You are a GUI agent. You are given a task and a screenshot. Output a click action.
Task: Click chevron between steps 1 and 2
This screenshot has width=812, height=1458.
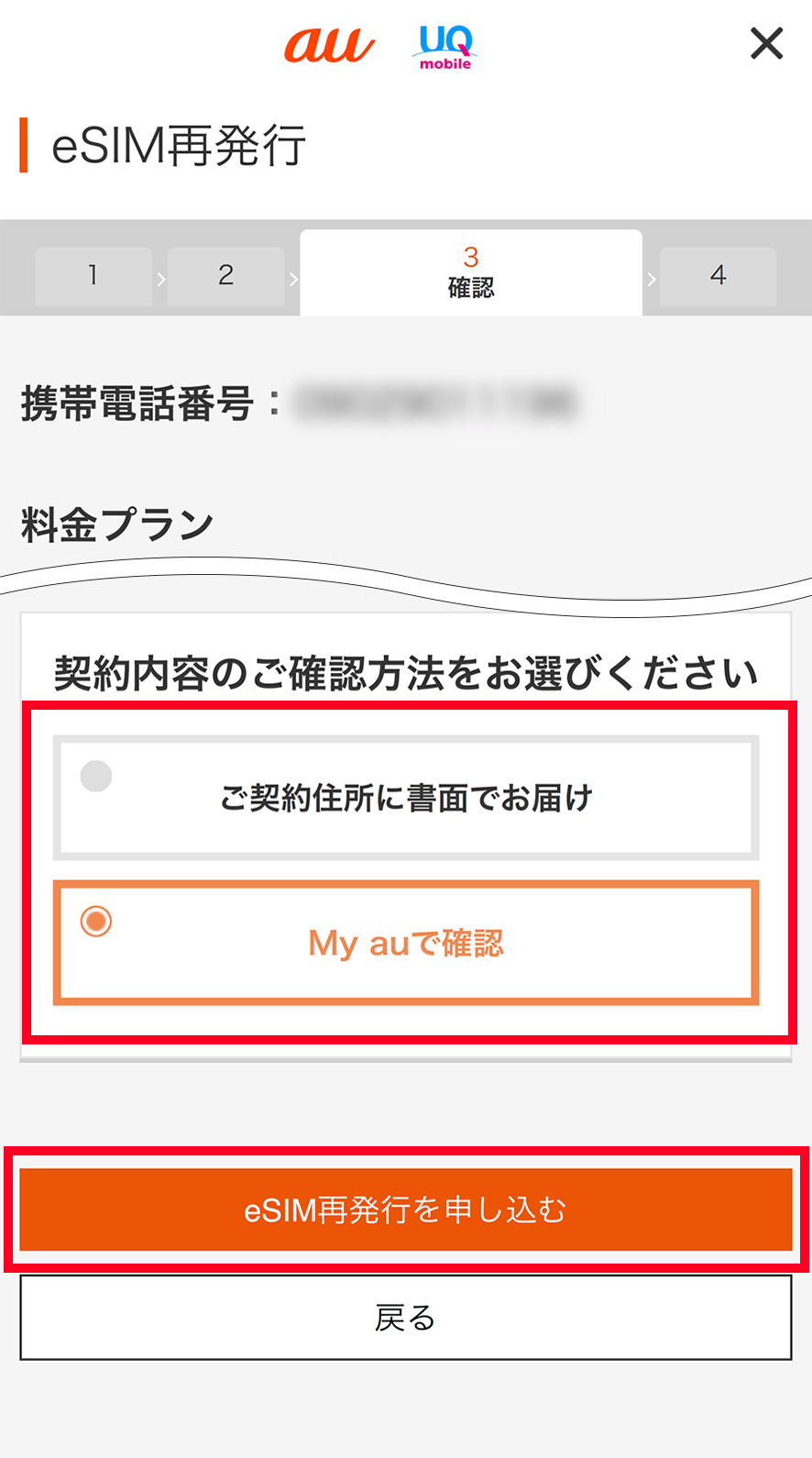(x=160, y=279)
